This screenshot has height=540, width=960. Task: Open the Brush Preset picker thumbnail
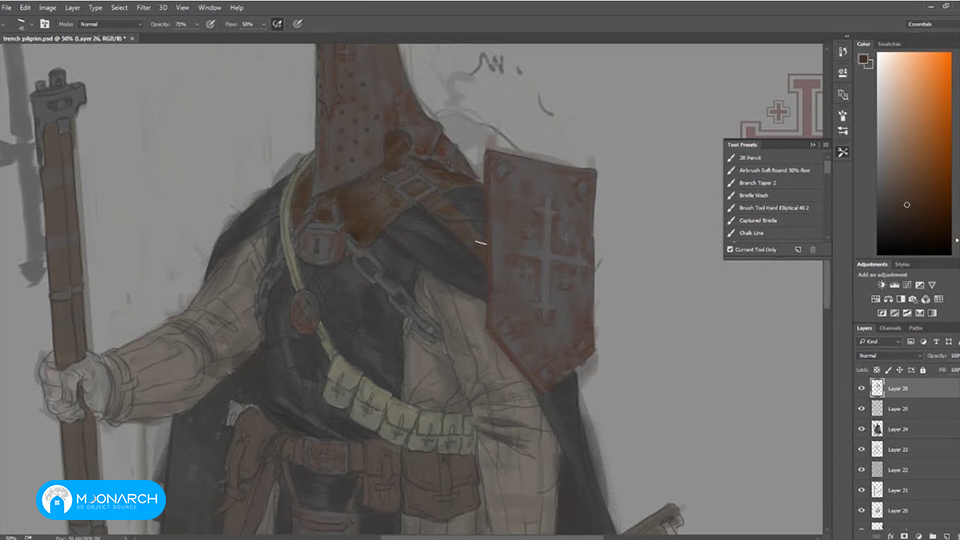point(21,24)
